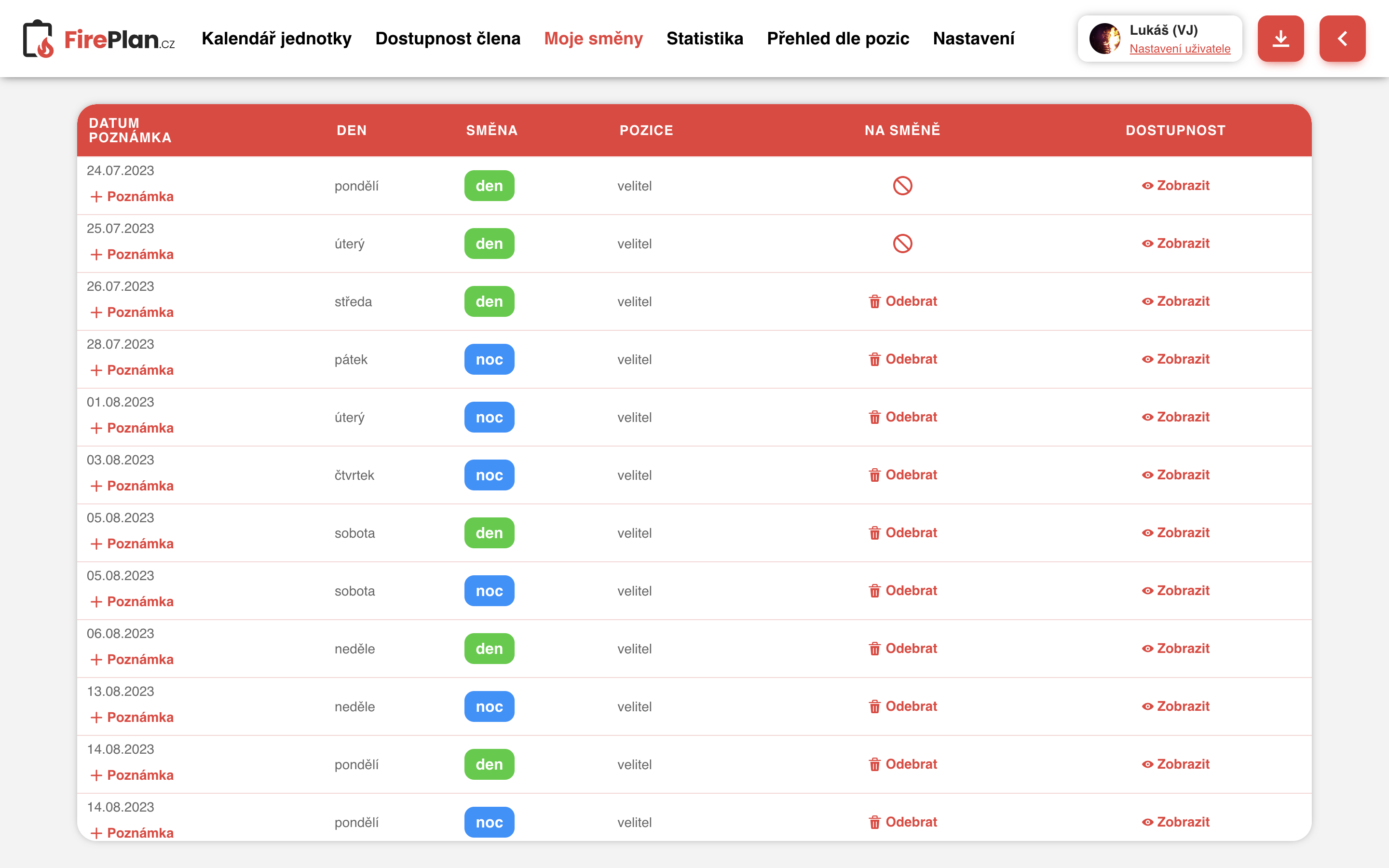Open Přehled dle pozic menu
Image resolution: width=1389 pixels, height=868 pixels.
837,39
